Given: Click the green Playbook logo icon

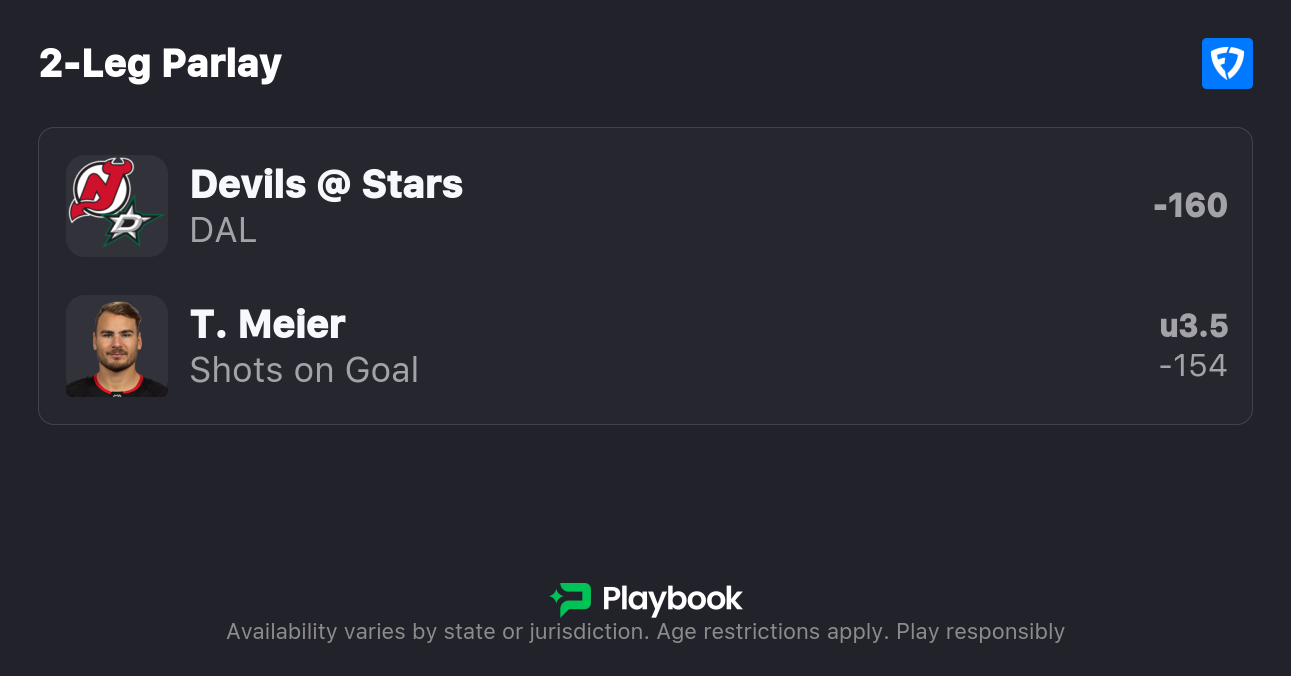Looking at the screenshot, I should pyautogui.click(x=570, y=599).
